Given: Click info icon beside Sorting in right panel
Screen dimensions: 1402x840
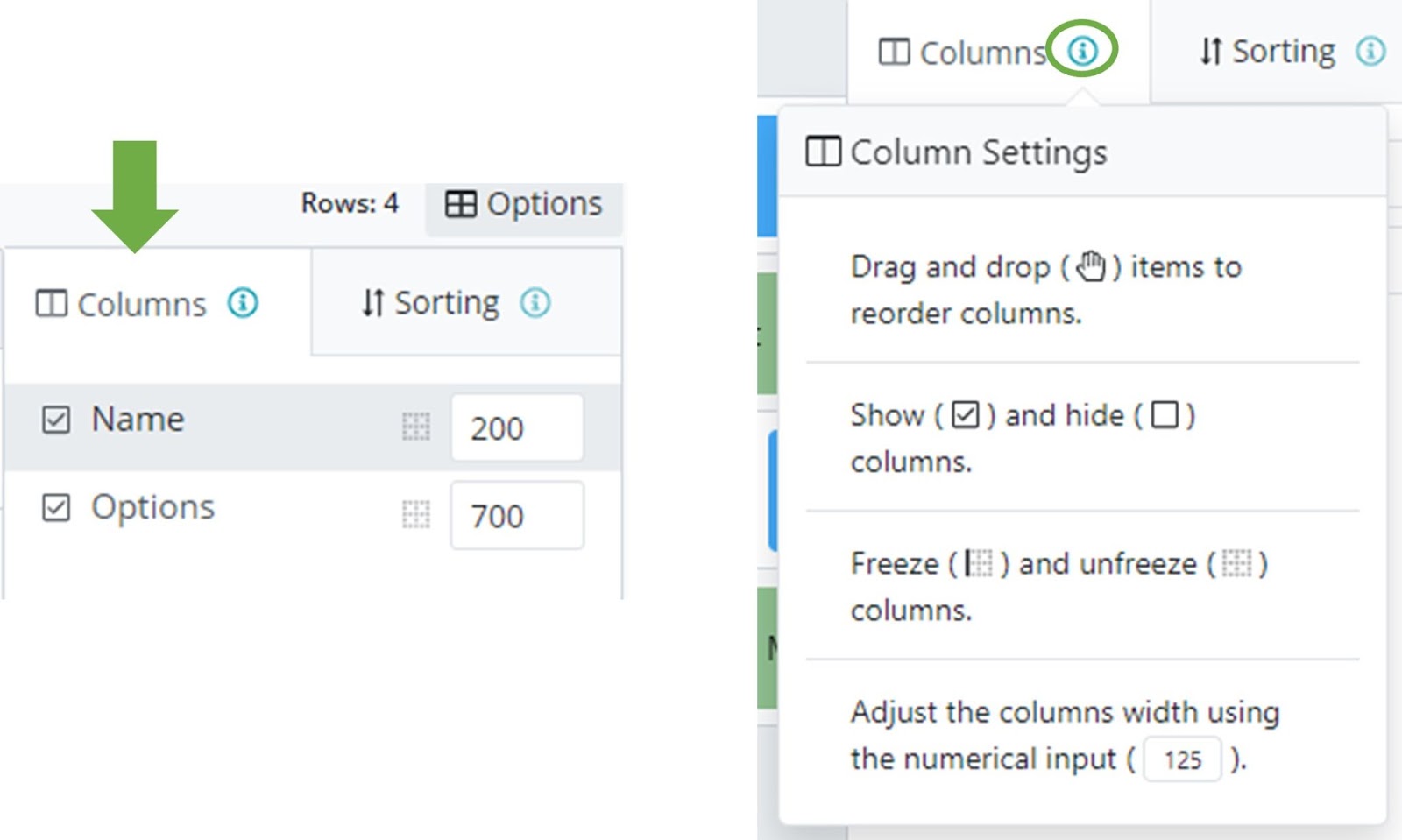Looking at the screenshot, I should click(x=1370, y=51).
